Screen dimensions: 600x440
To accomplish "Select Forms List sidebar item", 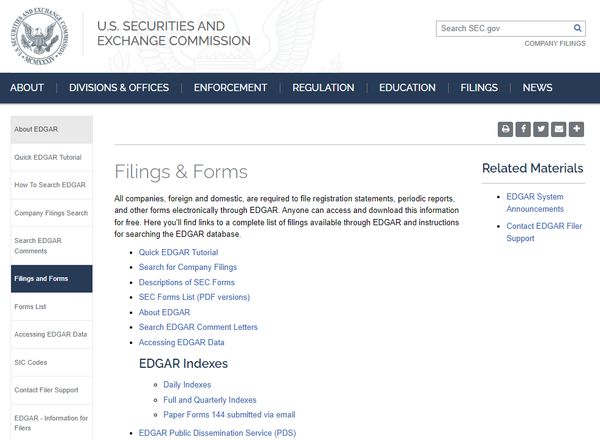I will [52, 306].
